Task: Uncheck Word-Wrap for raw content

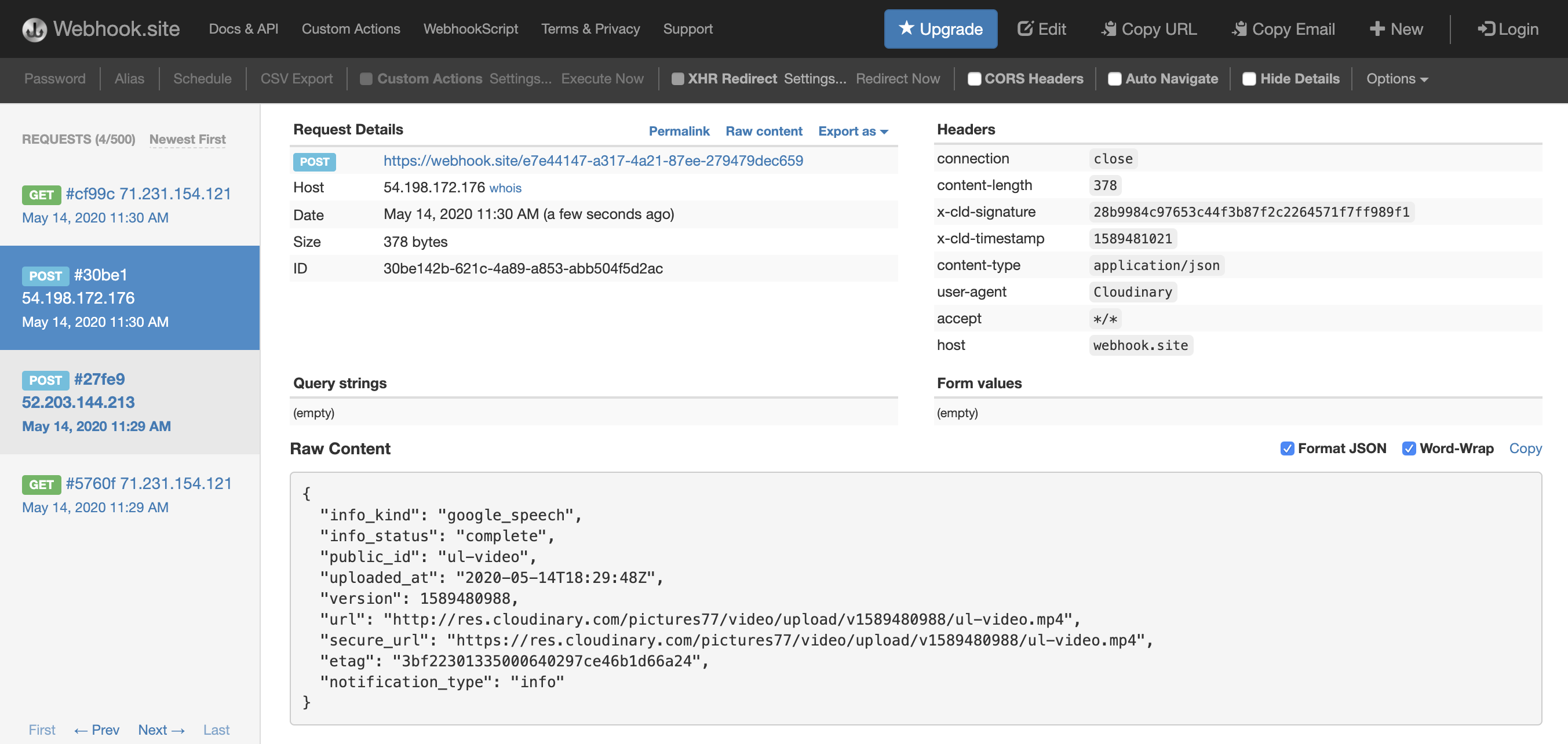Action: [x=1409, y=448]
